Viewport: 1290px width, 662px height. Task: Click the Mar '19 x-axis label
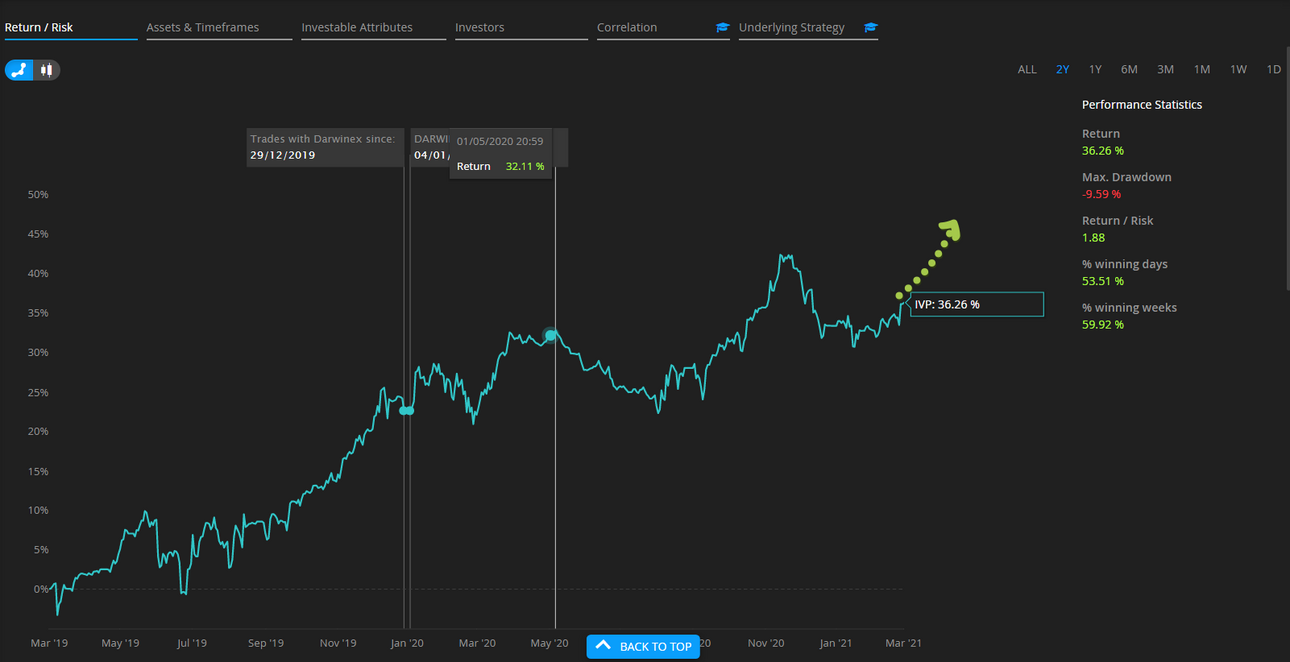49,643
